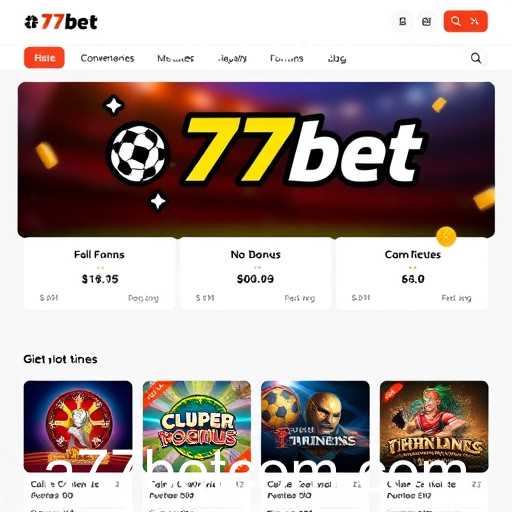Open the search magnifier in navigation bar
Screen dimensions: 512x512
point(476,58)
